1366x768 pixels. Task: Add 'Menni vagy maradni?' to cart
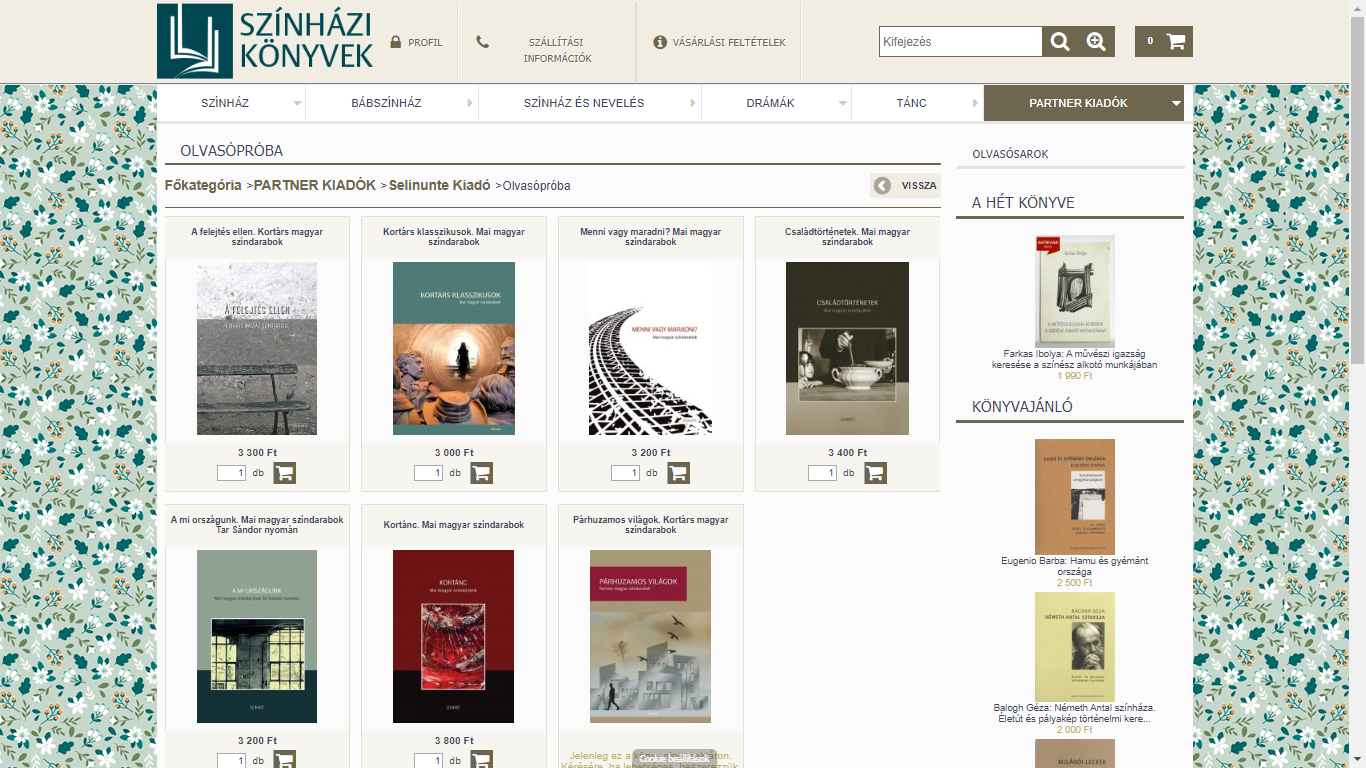click(679, 473)
